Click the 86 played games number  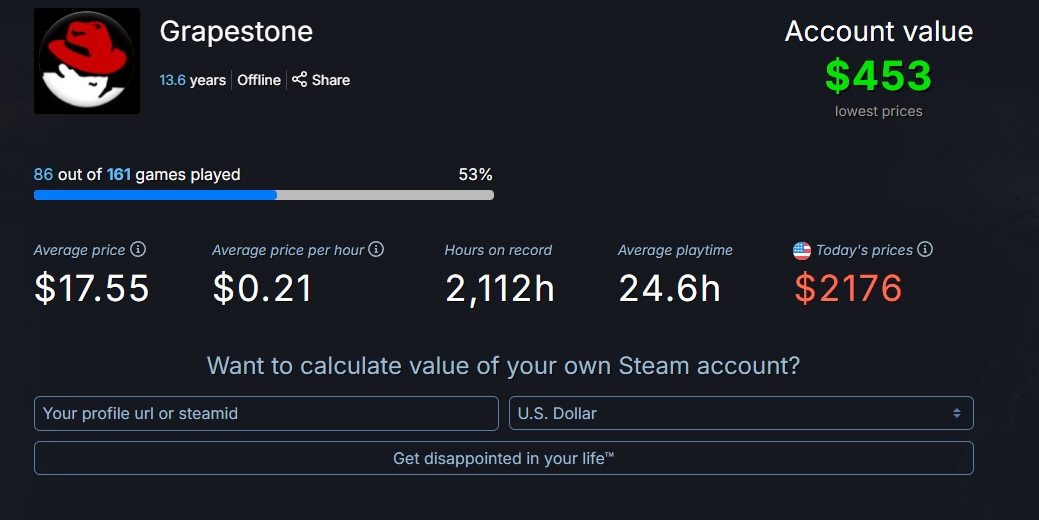tap(43, 175)
